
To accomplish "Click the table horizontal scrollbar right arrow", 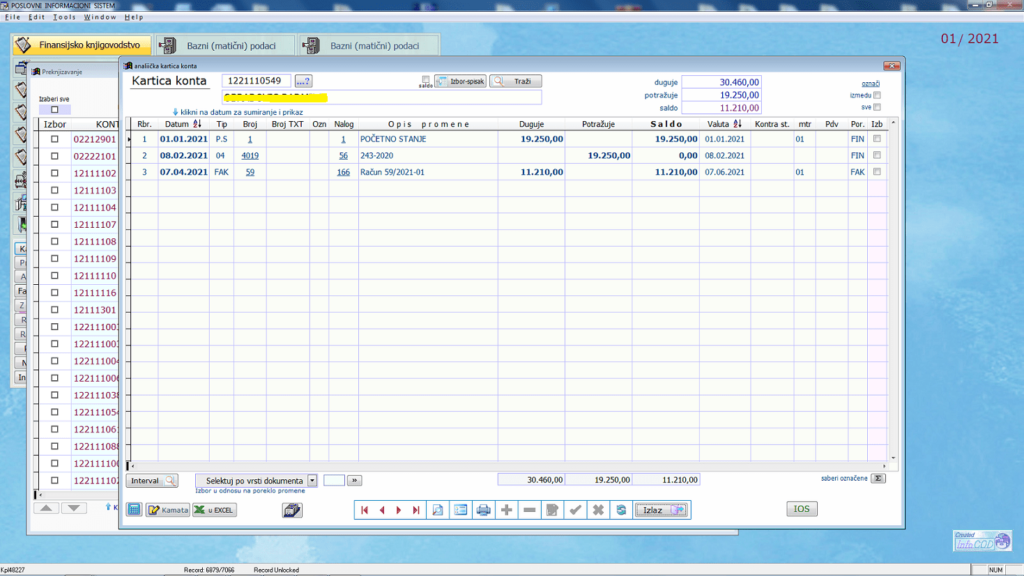I will tap(884, 466).
